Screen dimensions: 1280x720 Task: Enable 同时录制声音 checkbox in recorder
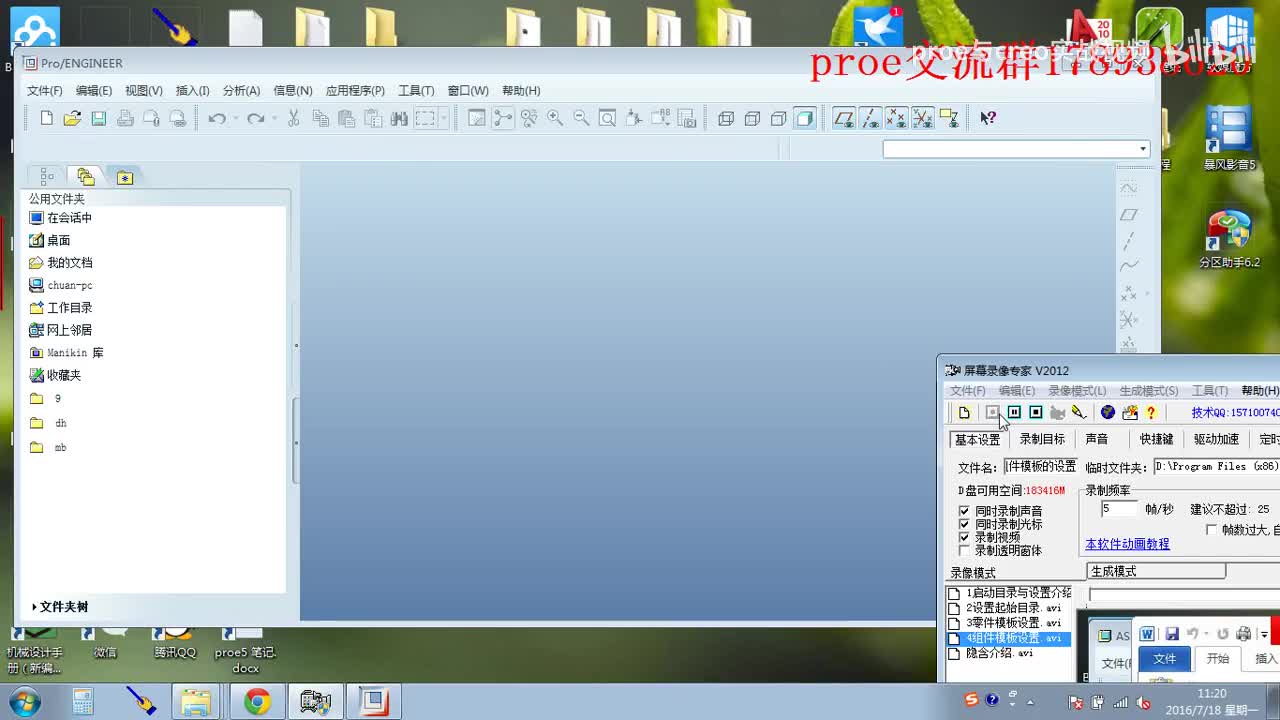(964, 511)
